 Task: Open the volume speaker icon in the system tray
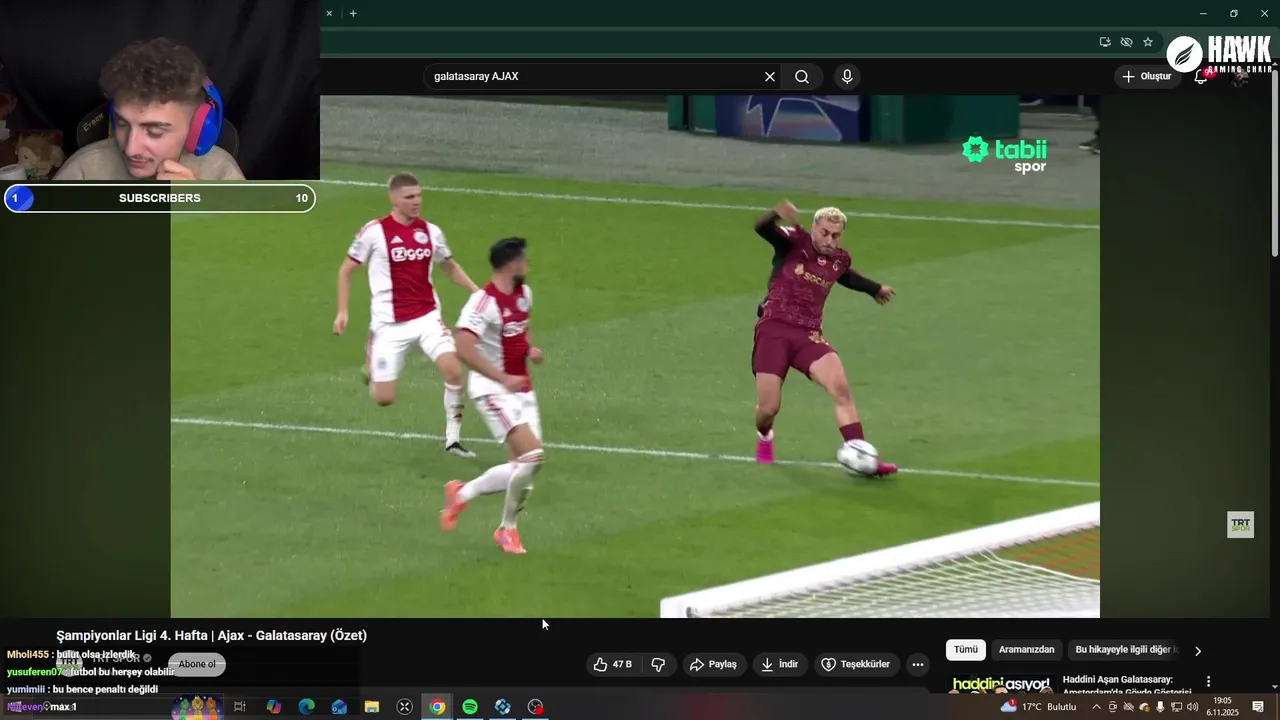point(1193,707)
